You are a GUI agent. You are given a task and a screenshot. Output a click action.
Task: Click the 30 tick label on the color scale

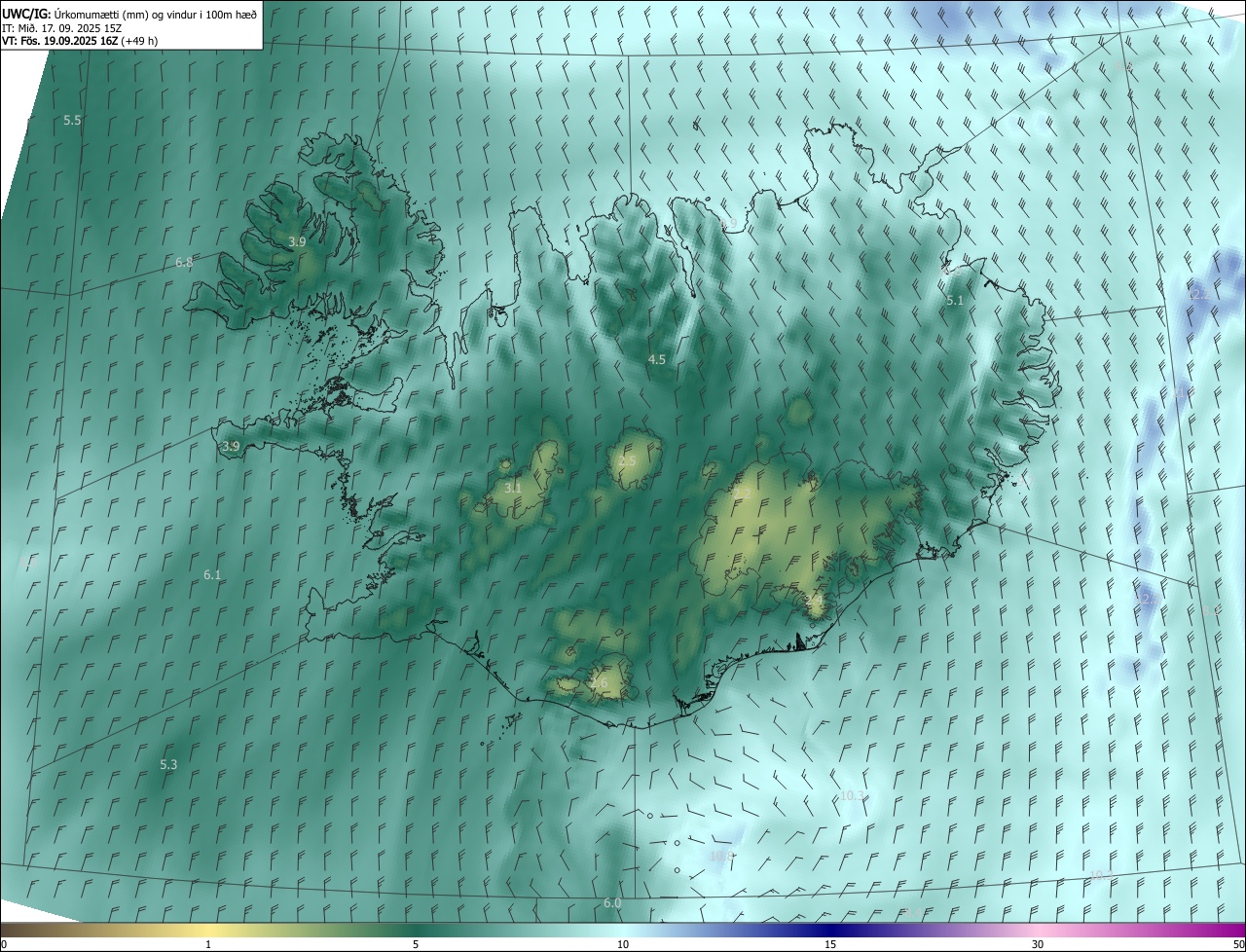coord(1038,944)
